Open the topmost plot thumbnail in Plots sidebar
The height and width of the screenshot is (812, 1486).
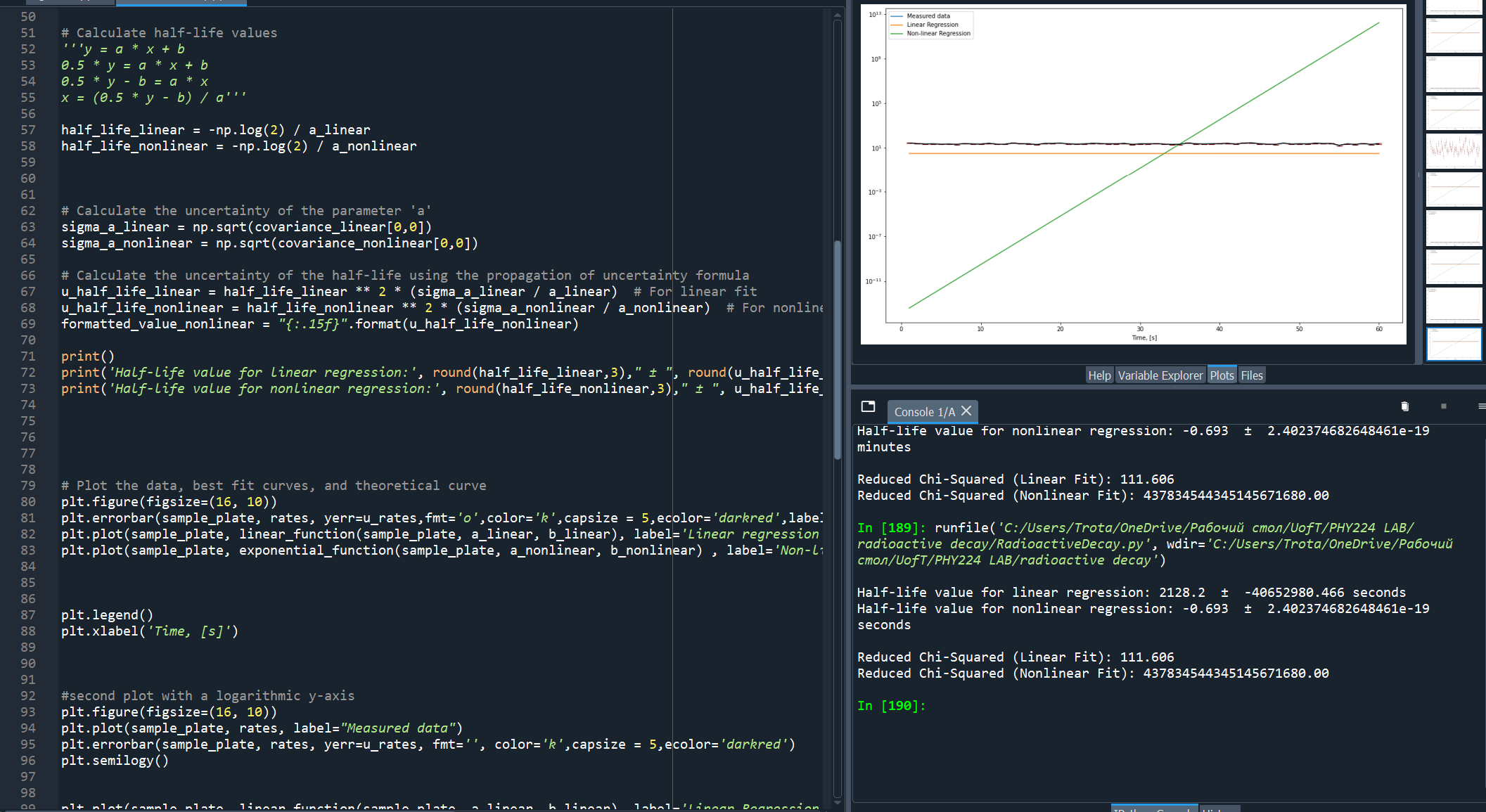click(1454, 7)
